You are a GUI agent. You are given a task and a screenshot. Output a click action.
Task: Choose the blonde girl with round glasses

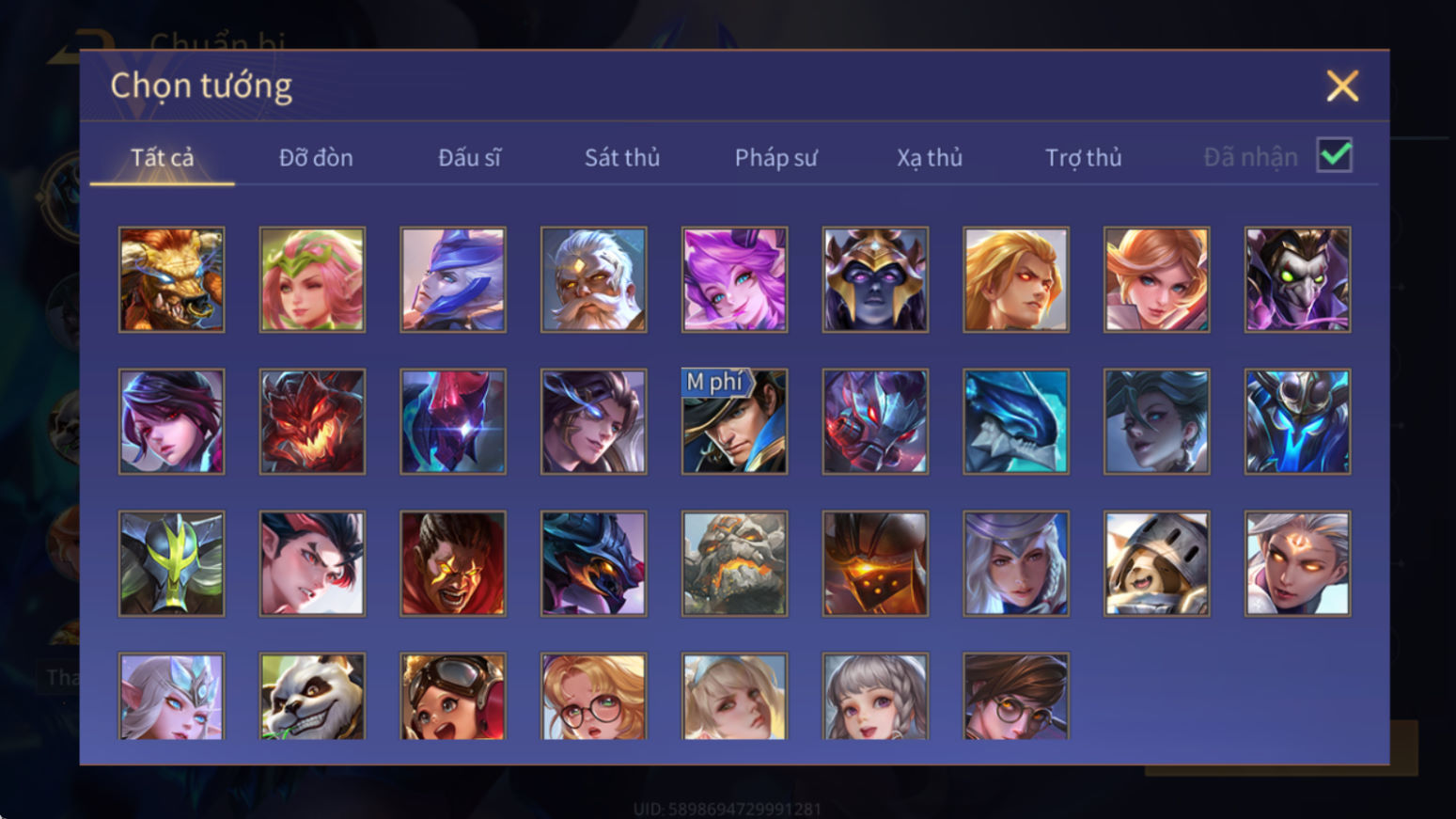point(593,697)
